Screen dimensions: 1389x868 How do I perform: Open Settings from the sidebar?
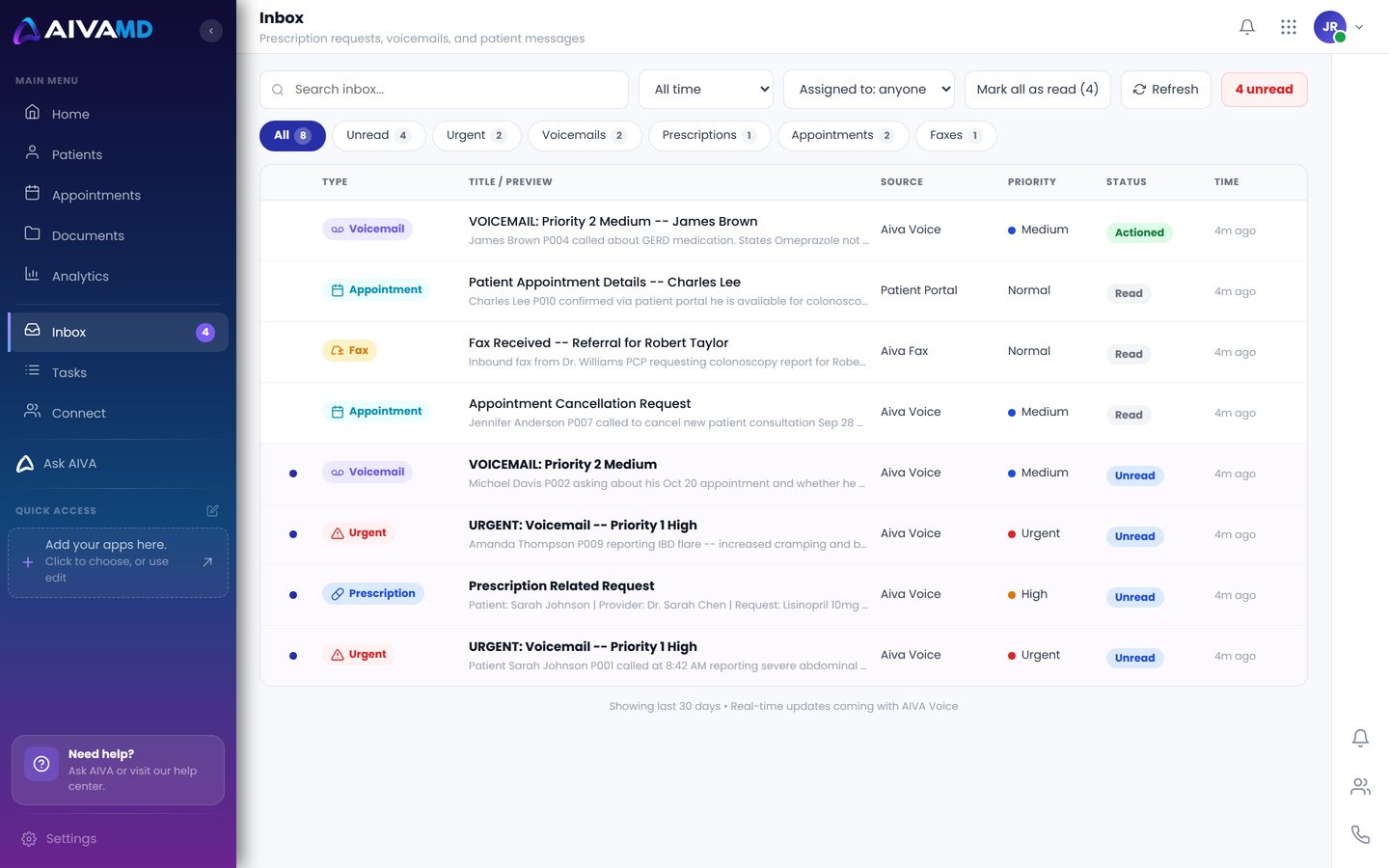click(x=118, y=839)
